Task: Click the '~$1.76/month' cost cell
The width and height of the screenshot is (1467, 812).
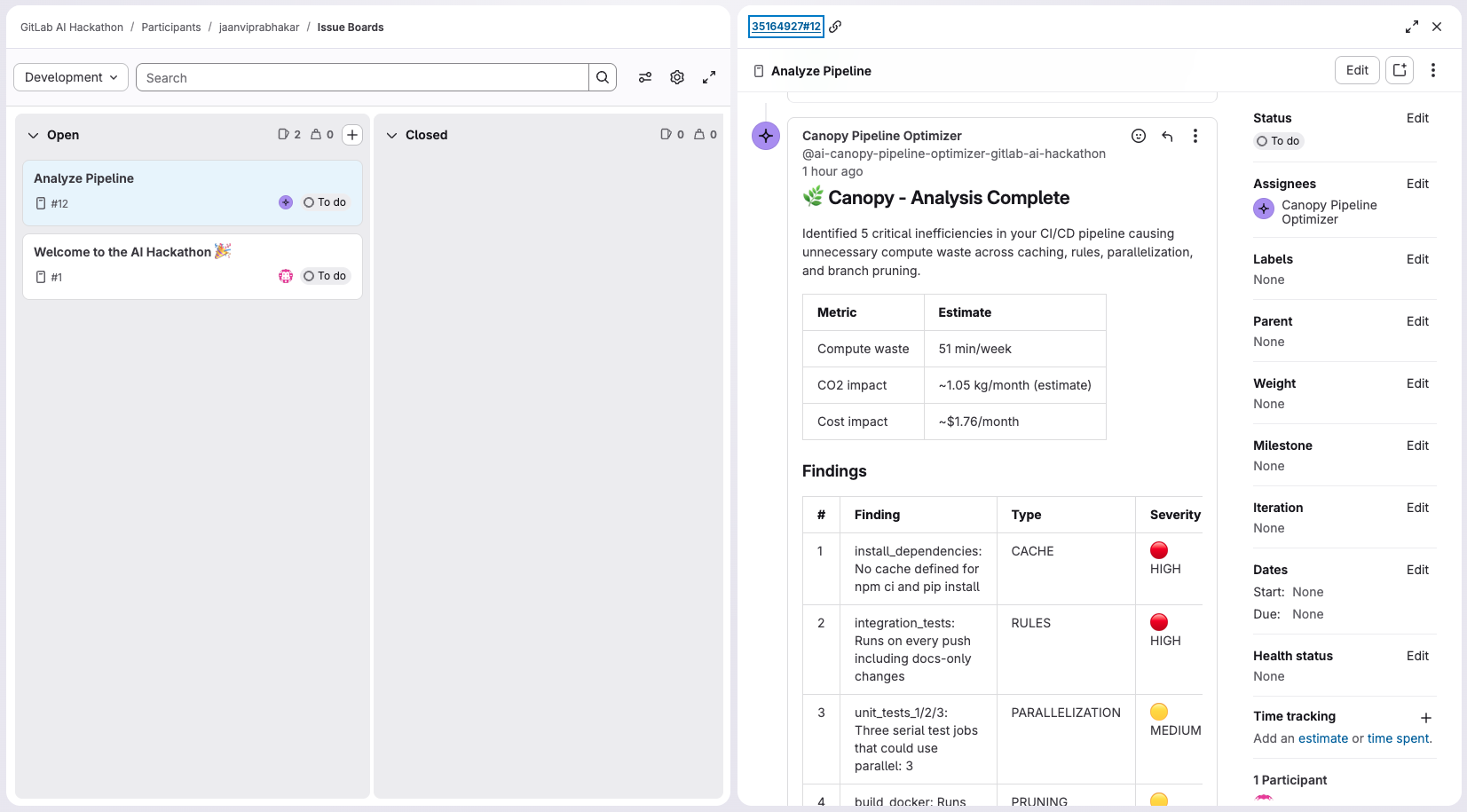Action: (1015, 422)
